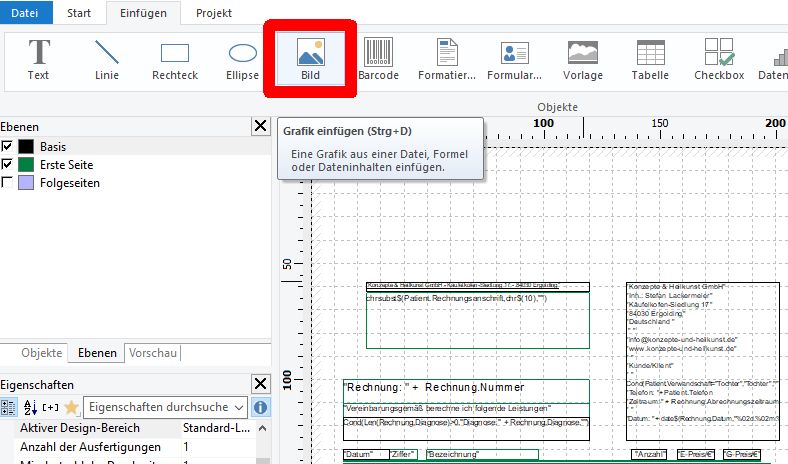Select the Ellipse shape tool

click(x=242, y=58)
